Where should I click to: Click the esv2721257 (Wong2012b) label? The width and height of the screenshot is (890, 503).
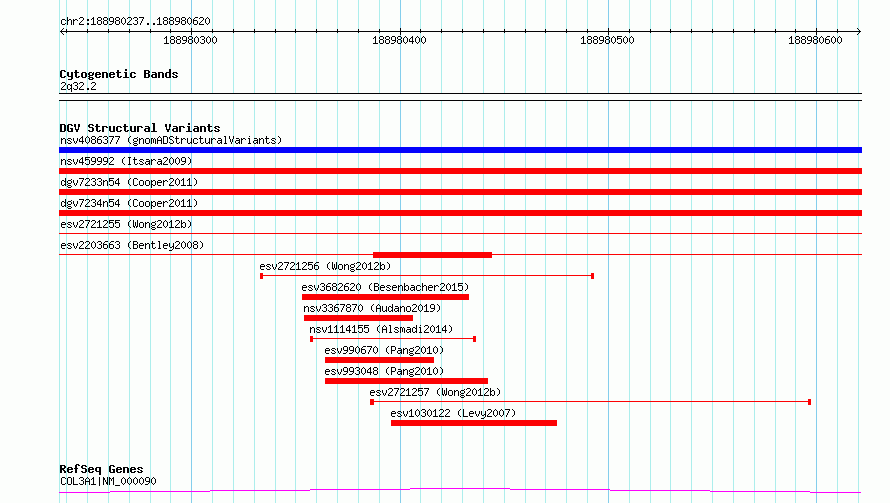click(435, 392)
